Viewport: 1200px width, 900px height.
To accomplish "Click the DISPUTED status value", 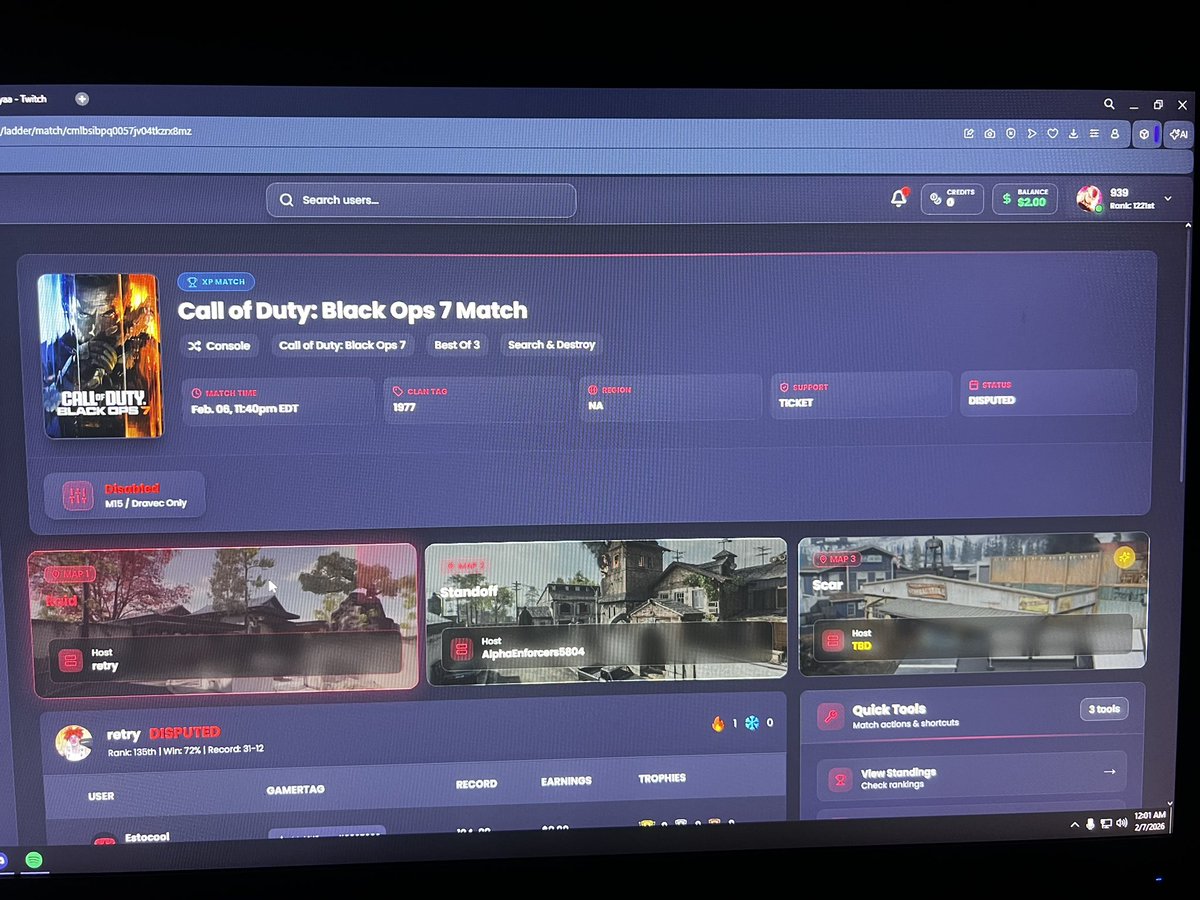I will (992, 400).
